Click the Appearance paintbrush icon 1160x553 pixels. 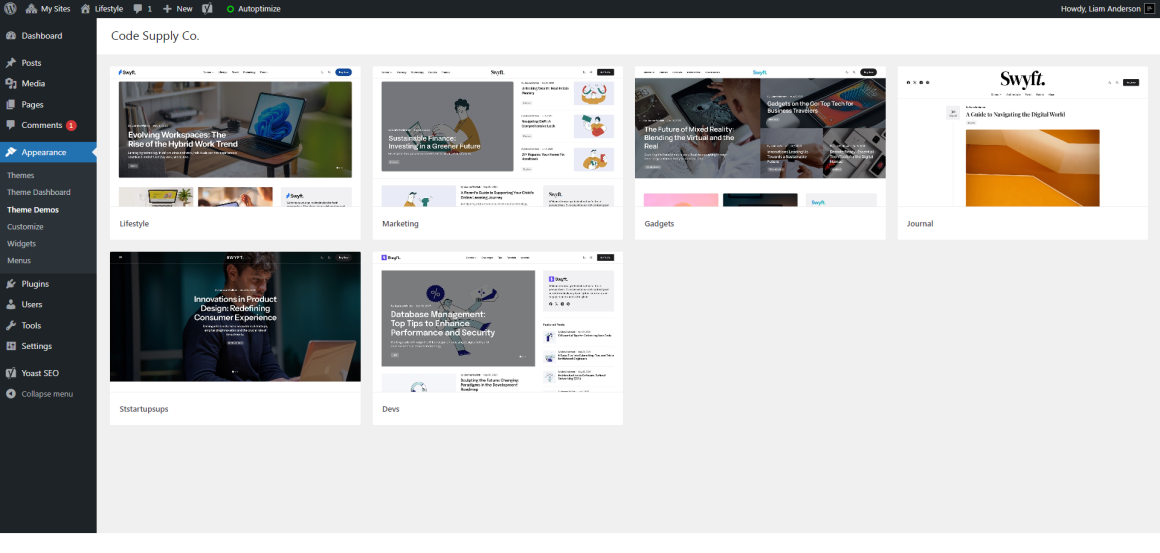pos(11,152)
